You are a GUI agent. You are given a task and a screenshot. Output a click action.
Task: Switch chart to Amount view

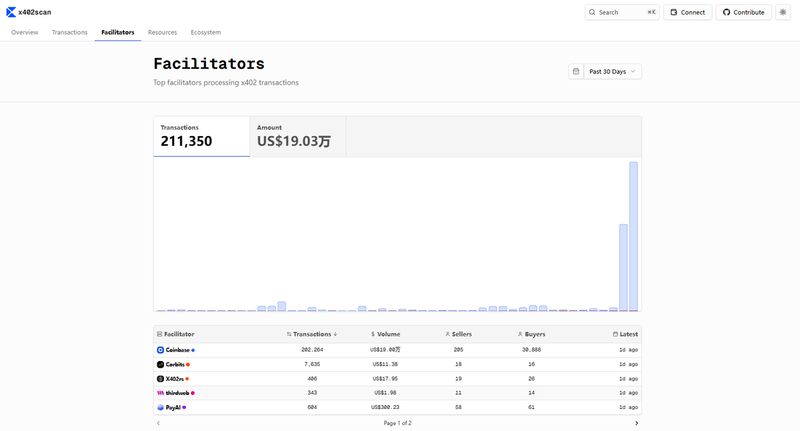[x=297, y=136]
